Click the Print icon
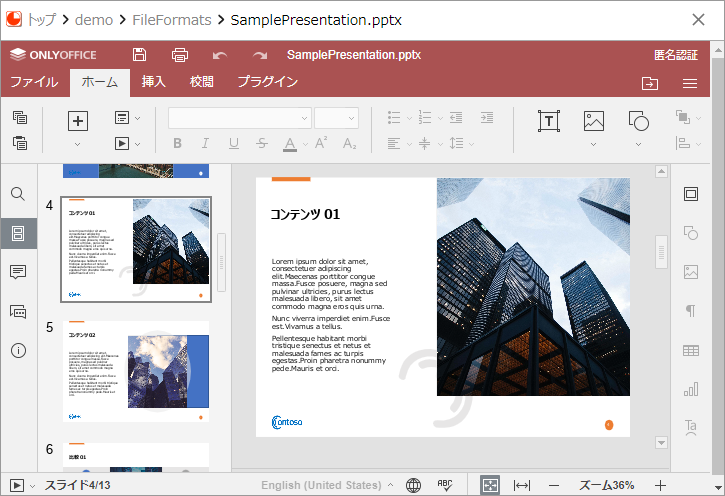 pos(179,55)
